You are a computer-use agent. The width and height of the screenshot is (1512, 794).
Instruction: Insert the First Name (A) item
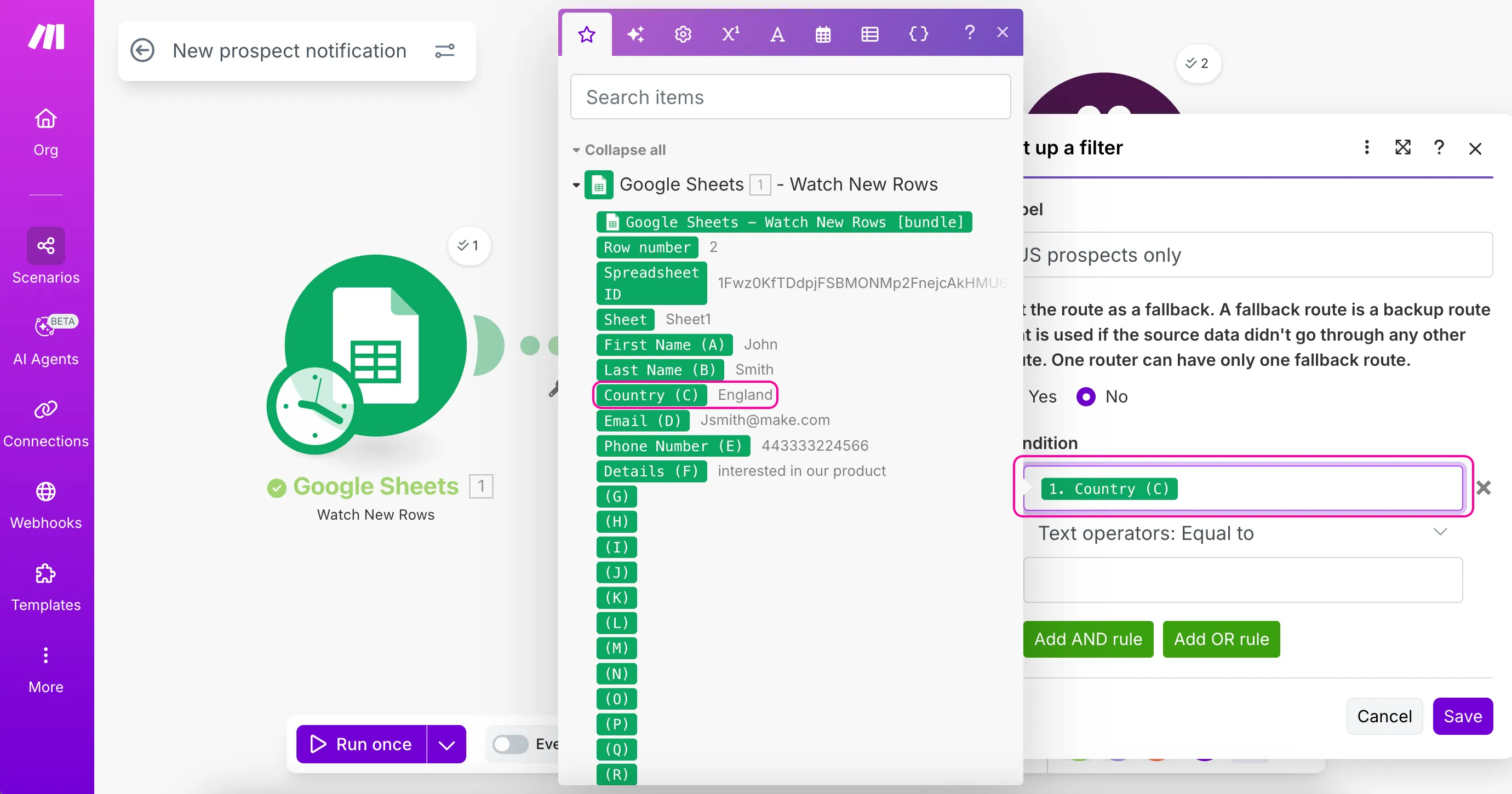pos(665,344)
